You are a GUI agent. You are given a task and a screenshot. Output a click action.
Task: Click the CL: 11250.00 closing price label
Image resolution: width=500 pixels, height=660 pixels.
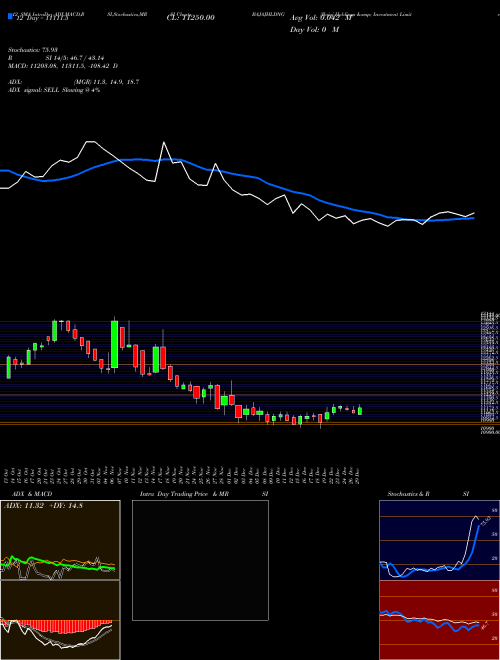tap(191, 18)
